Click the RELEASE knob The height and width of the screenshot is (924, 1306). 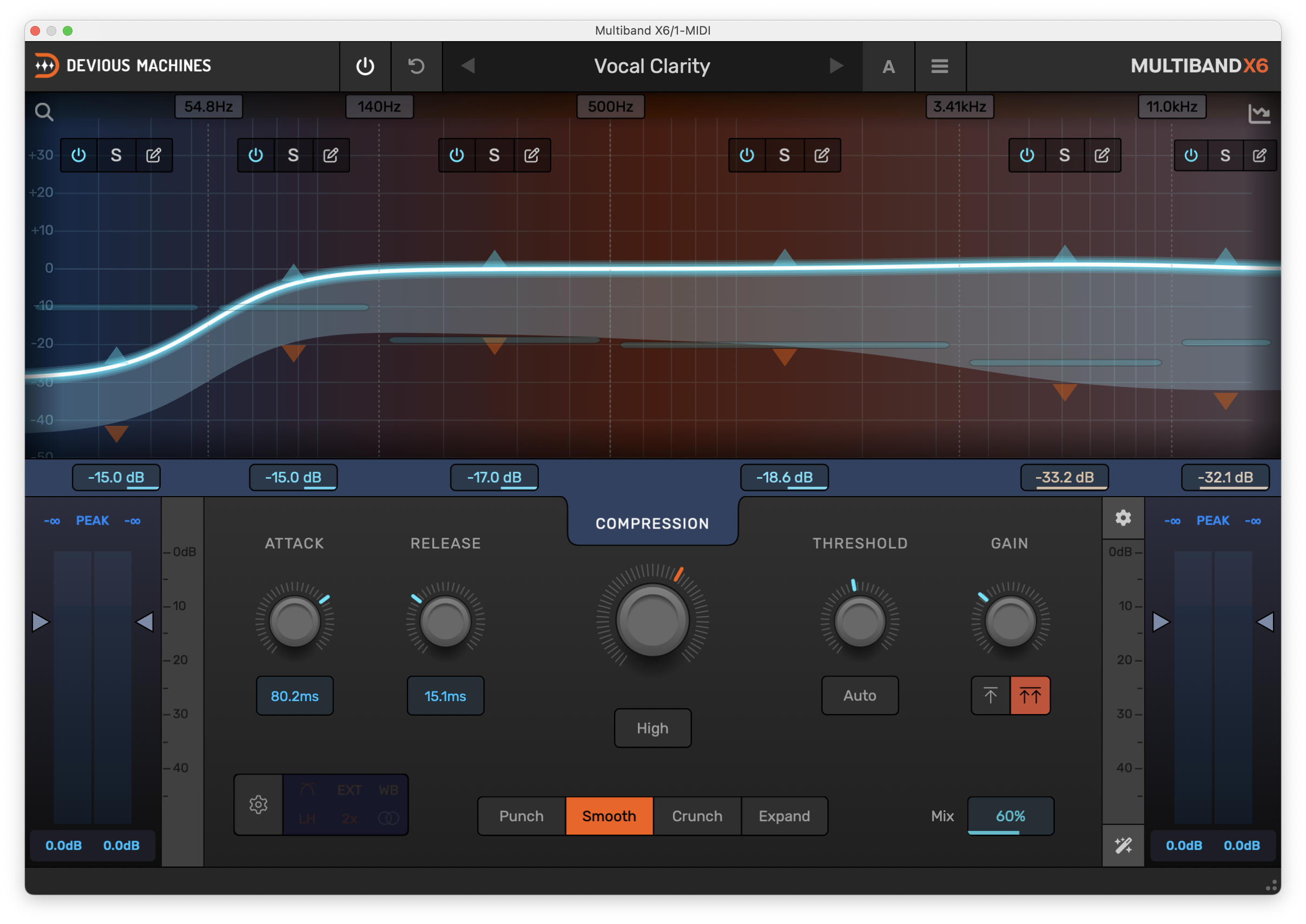click(x=445, y=621)
